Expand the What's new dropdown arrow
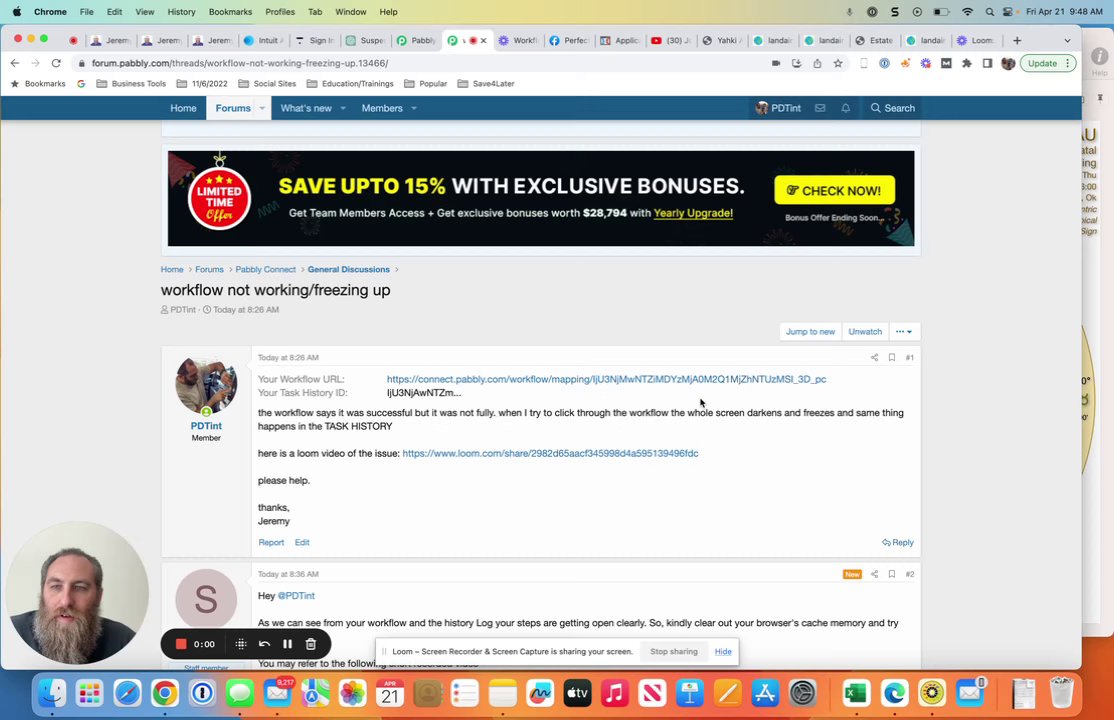1114x720 pixels. pos(343,108)
